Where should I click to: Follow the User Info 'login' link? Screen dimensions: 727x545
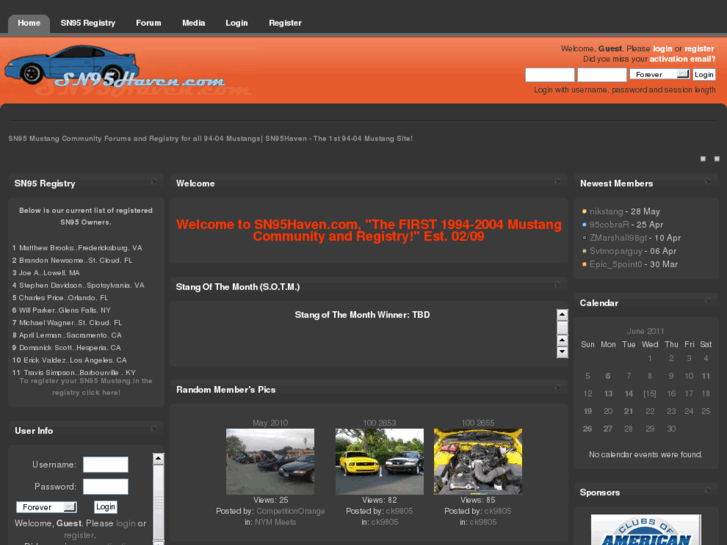126,523
